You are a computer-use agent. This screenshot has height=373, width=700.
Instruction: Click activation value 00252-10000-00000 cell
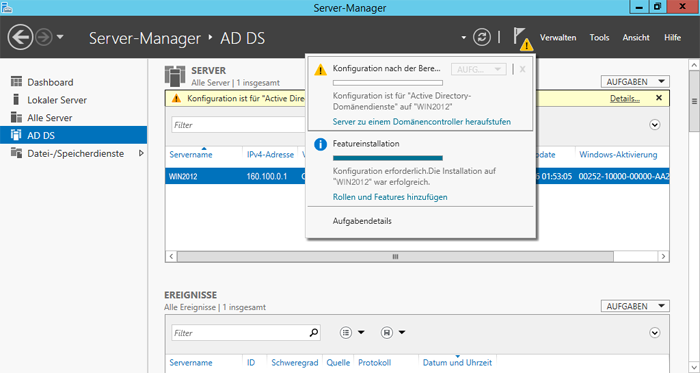624,176
